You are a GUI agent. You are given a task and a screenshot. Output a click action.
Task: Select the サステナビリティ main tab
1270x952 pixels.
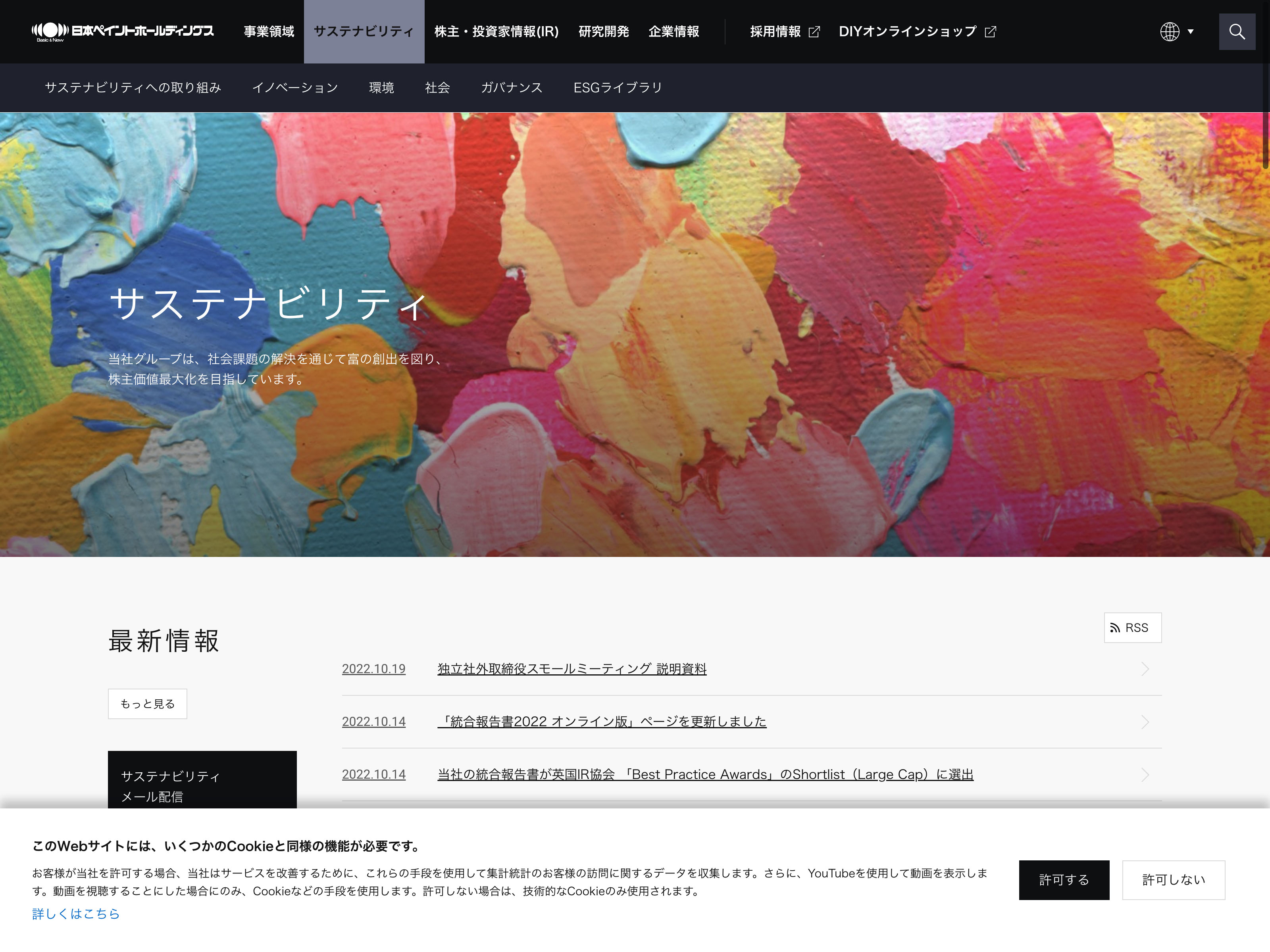pos(364,32)
